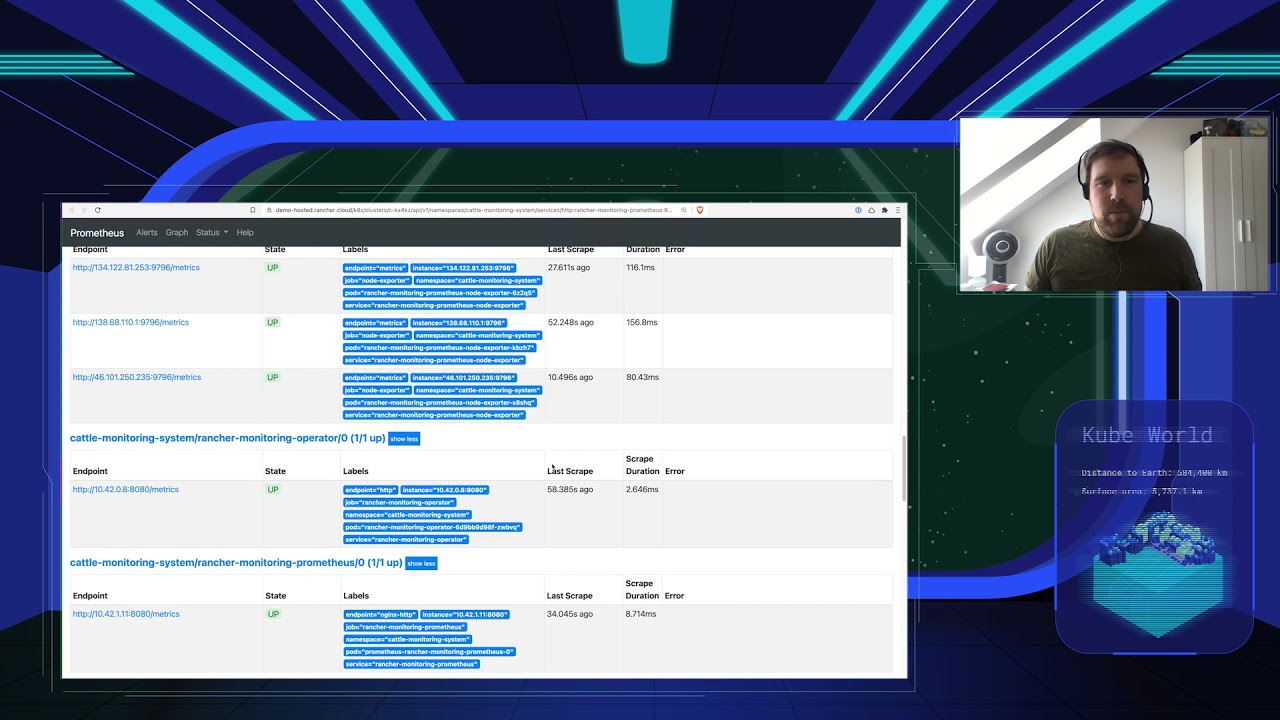Image resolution: width=1280 pixels, height=720 pixels.
Task: Click pod="prometheus-rancher-monitoring-prometheus-0" label
Action: (x=429, y=651)
